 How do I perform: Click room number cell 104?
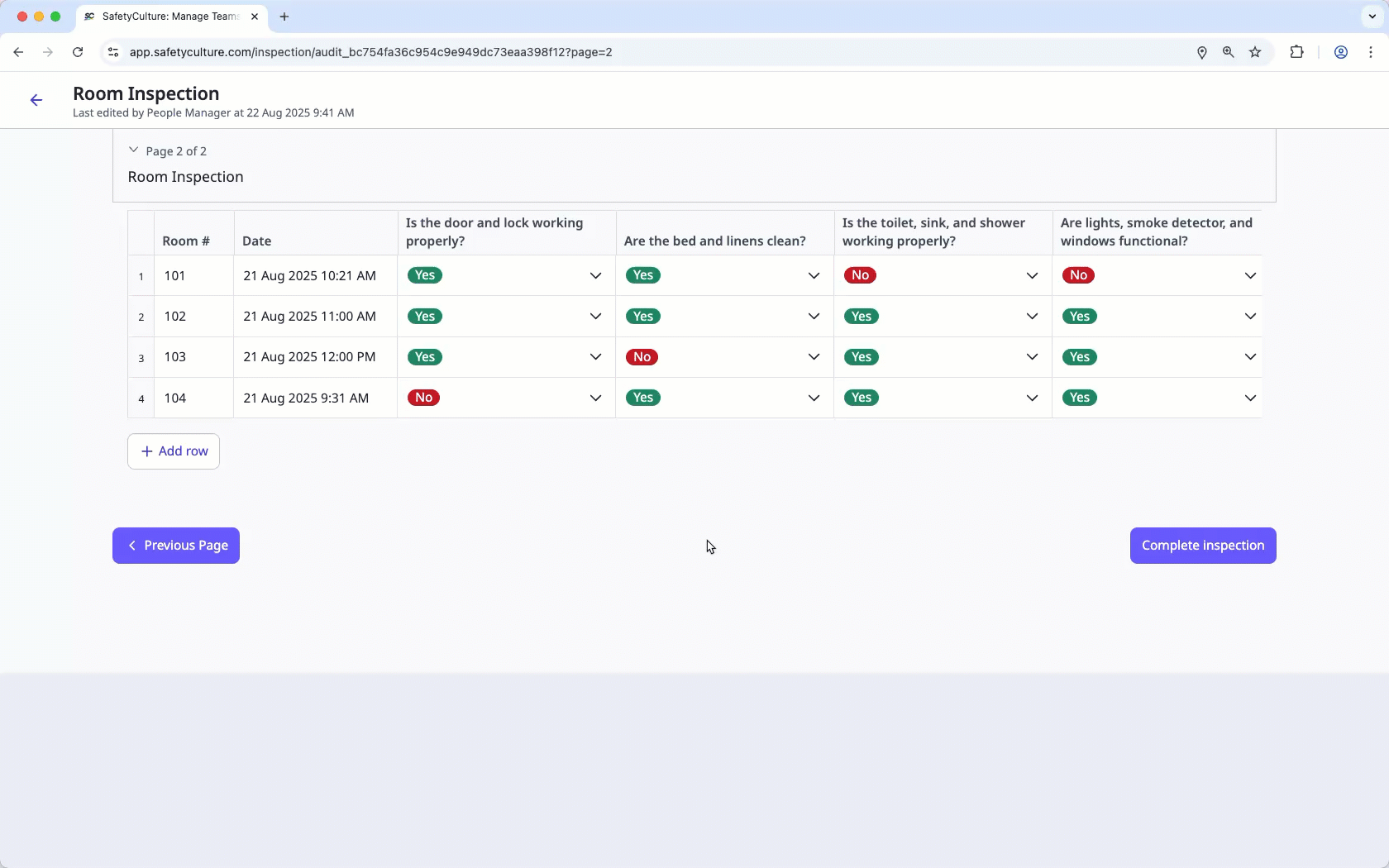[193, 398]
